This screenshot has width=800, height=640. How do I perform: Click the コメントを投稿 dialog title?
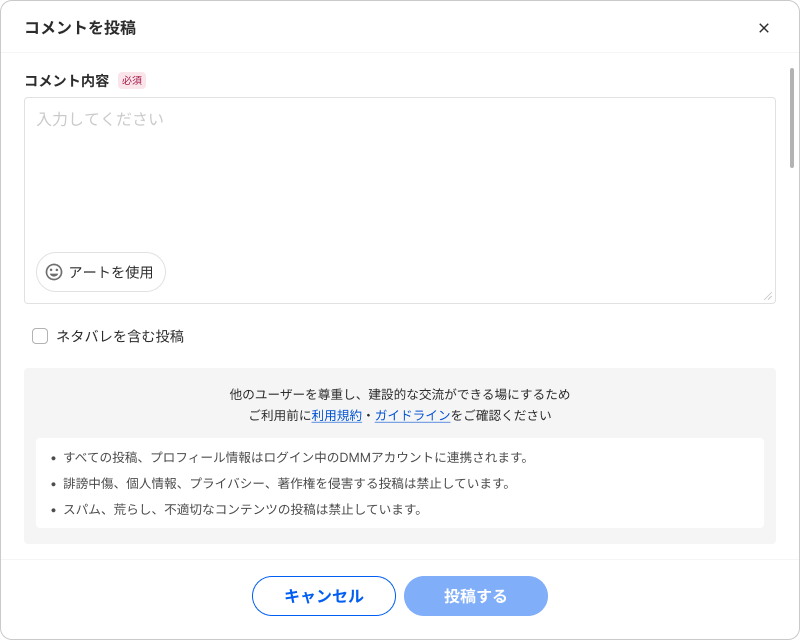pos(80,28)
